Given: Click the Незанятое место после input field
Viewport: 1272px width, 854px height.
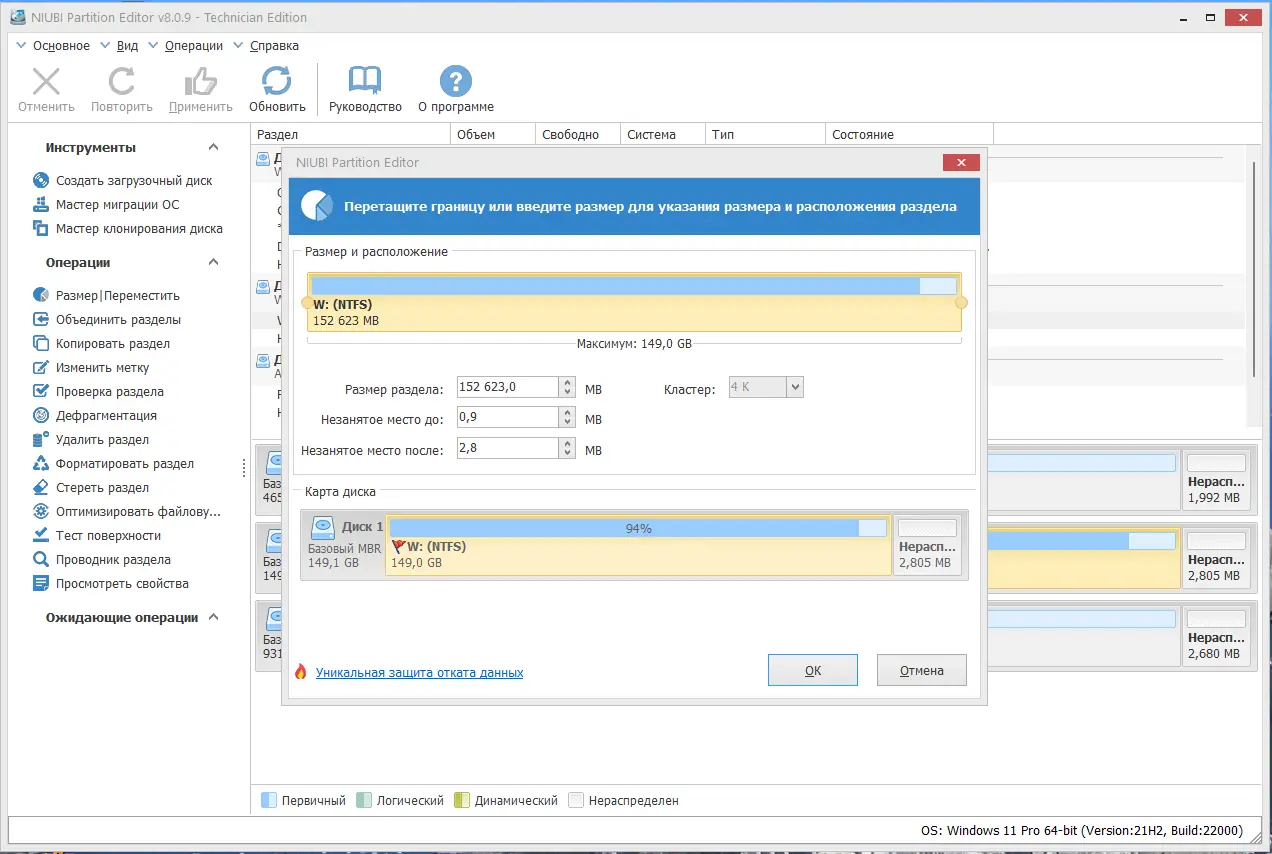Looking at the screenshot, I should pos(508,450).
